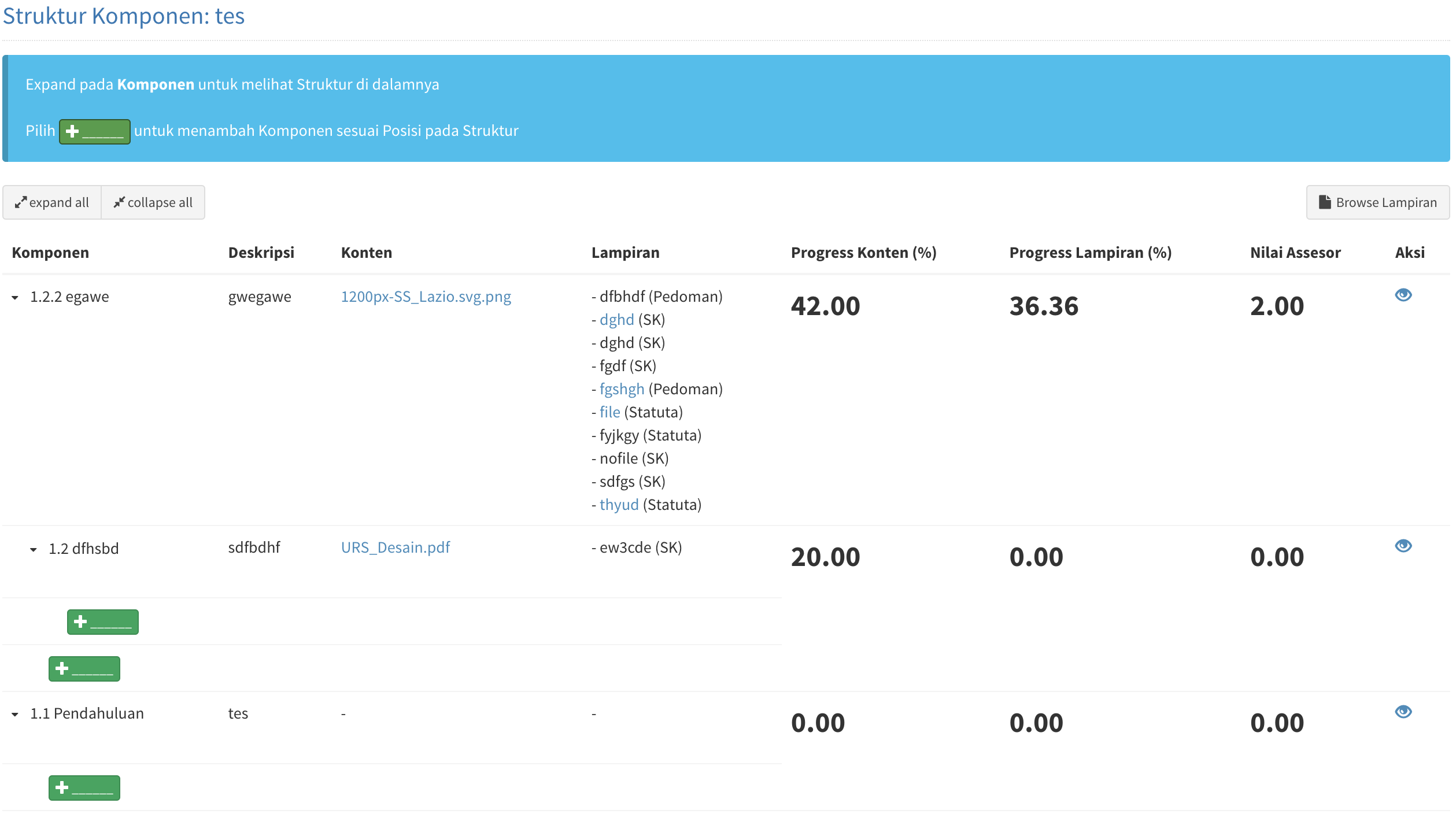Click the eye icon in the Aksi column for egawe
The image size is (1456, 814).
click(x=1404, y=295)
